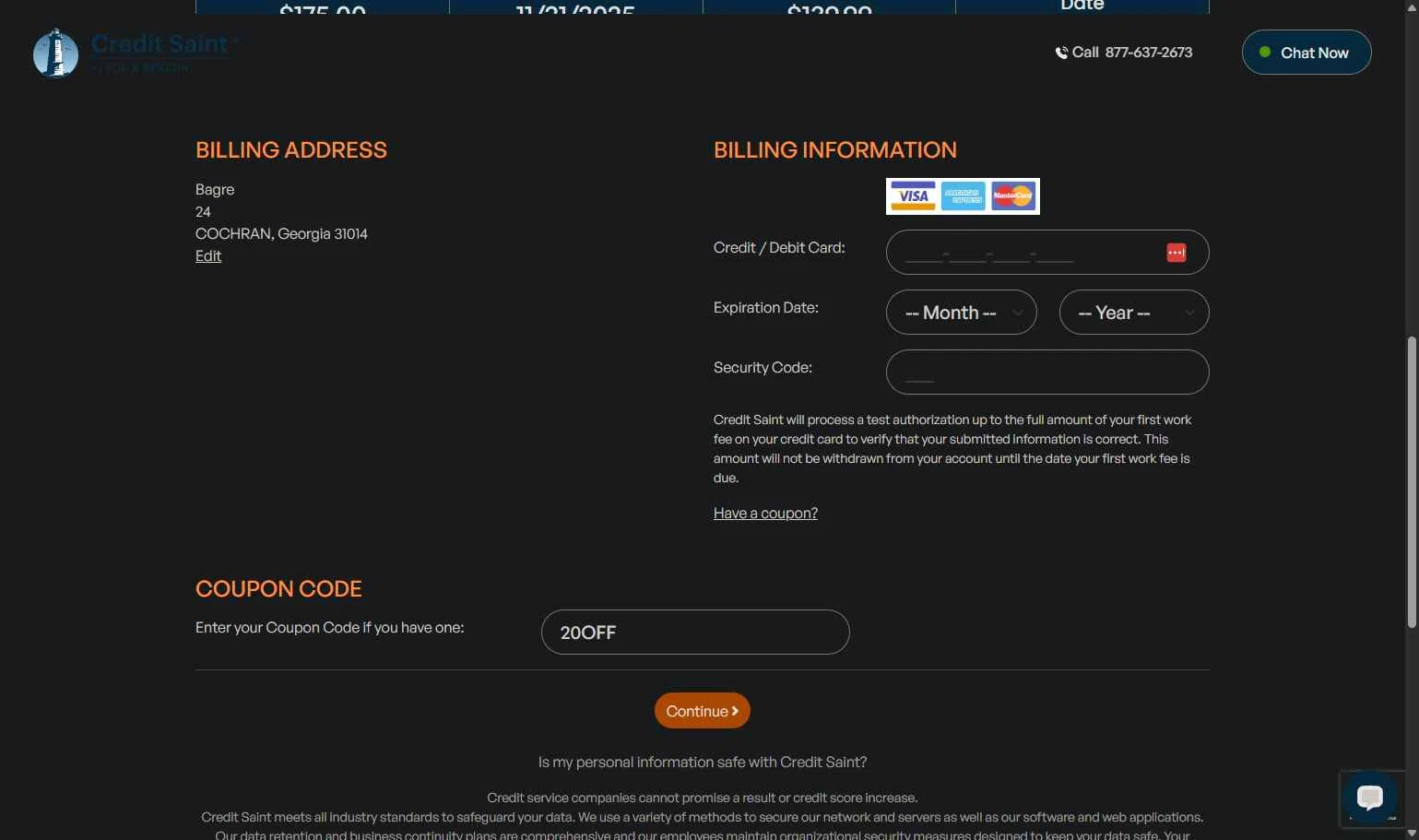Click the Credit Saint lighthouse logo
This screenshot has width=1419, height=840.
(56, 53)
